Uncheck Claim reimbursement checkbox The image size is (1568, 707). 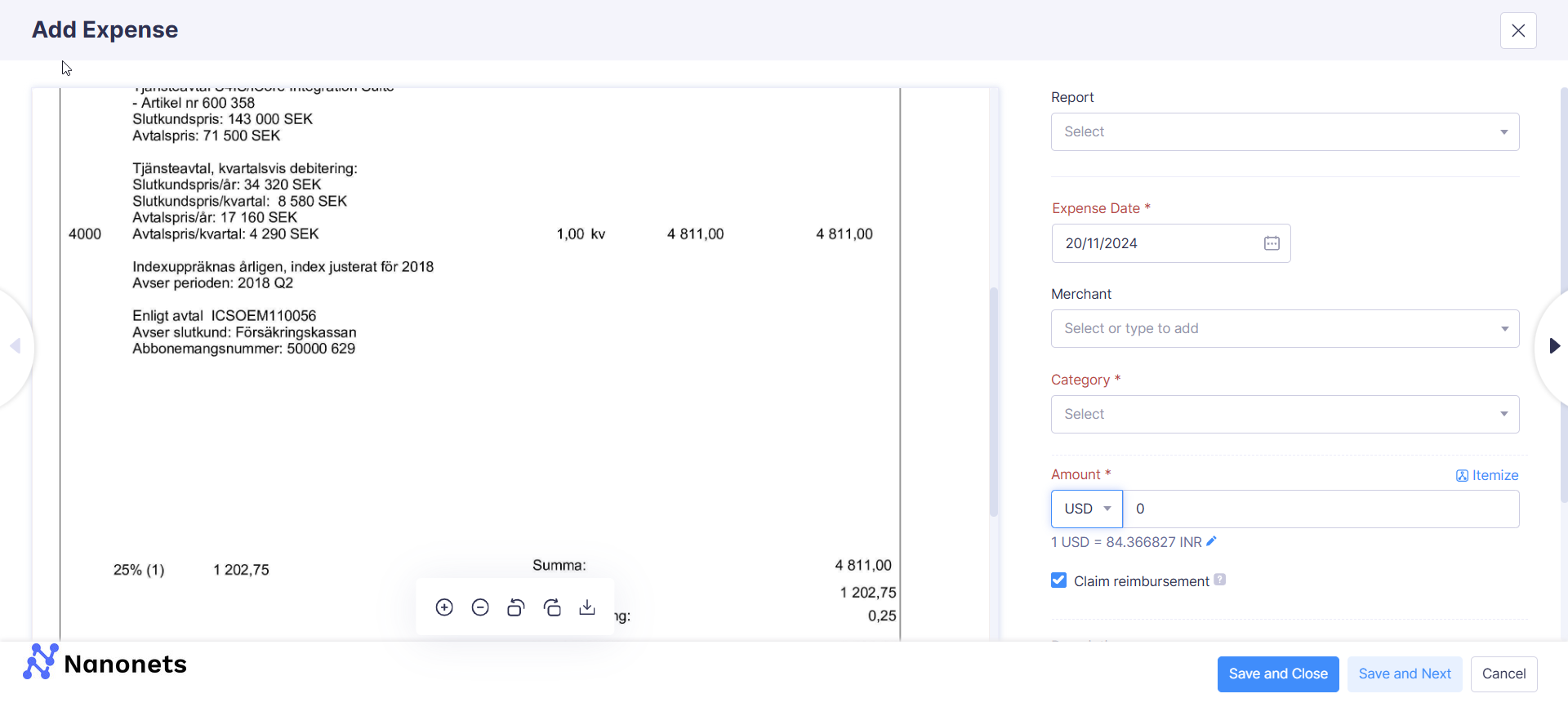point(1058,580)
